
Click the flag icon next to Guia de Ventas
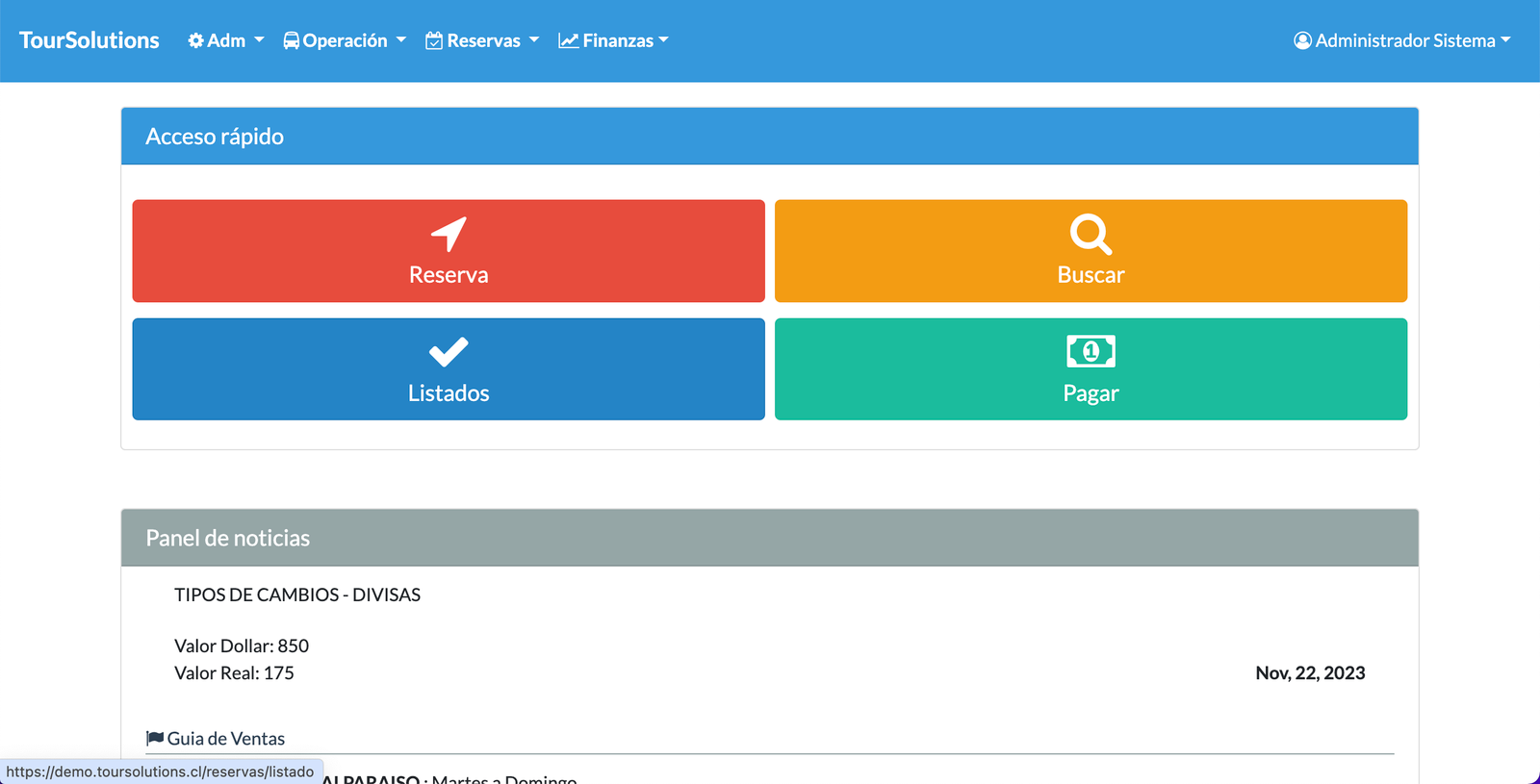click(x=154, y=738)
